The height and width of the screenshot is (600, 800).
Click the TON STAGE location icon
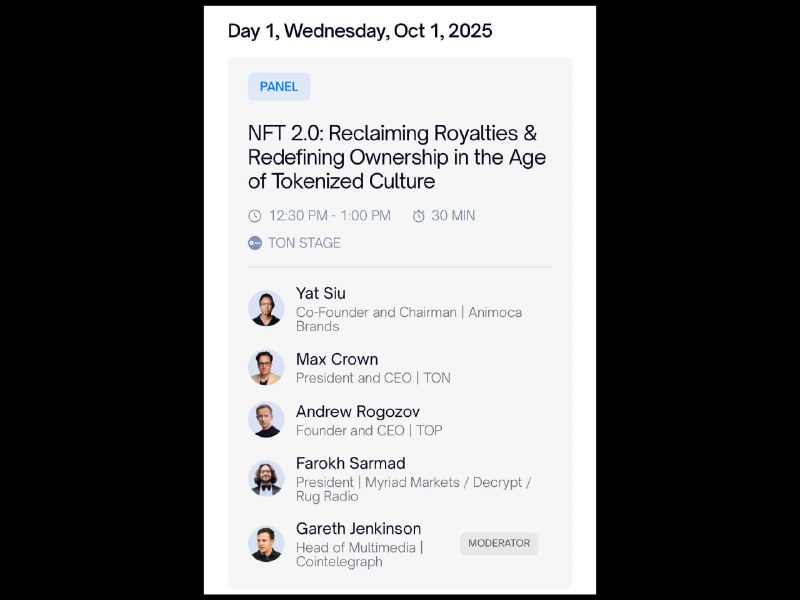(x=255, y=243)
